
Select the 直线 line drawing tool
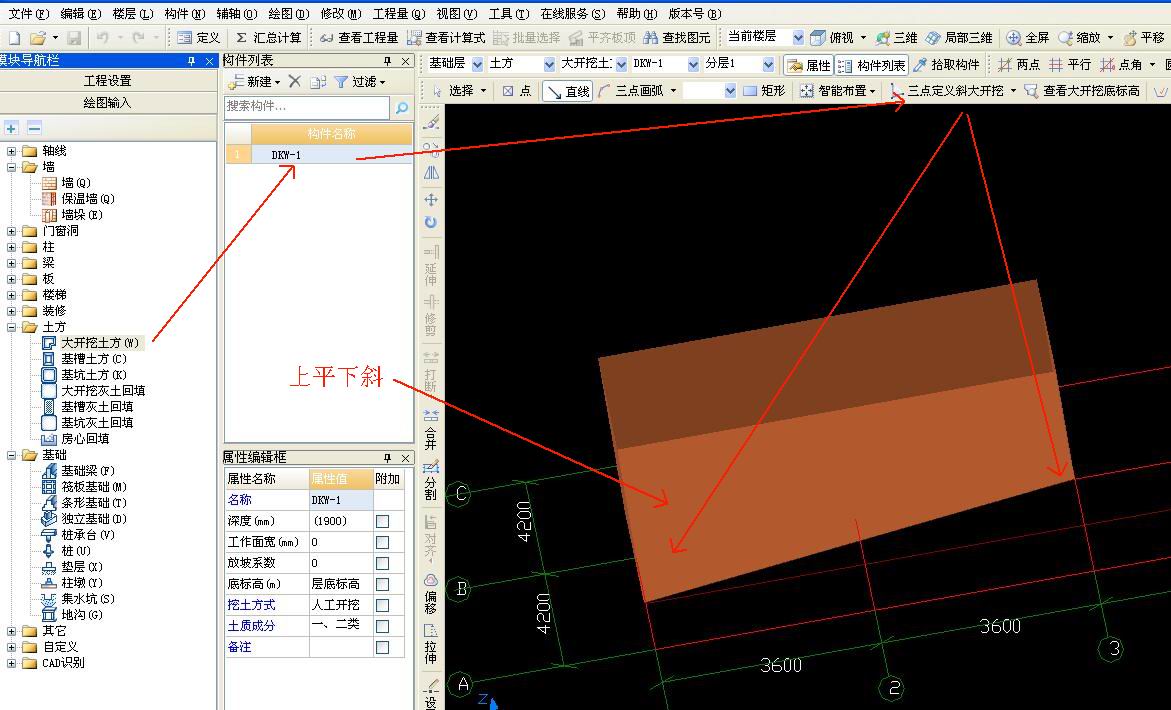568,91
